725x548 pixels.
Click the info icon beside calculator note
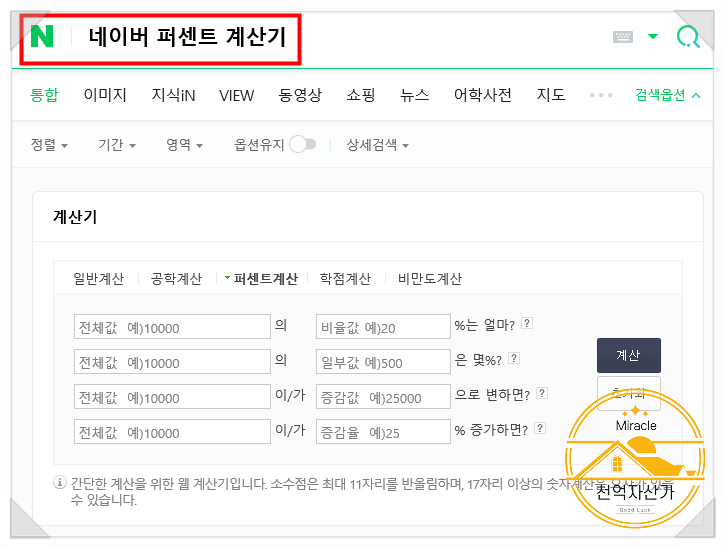click(59, 483)
